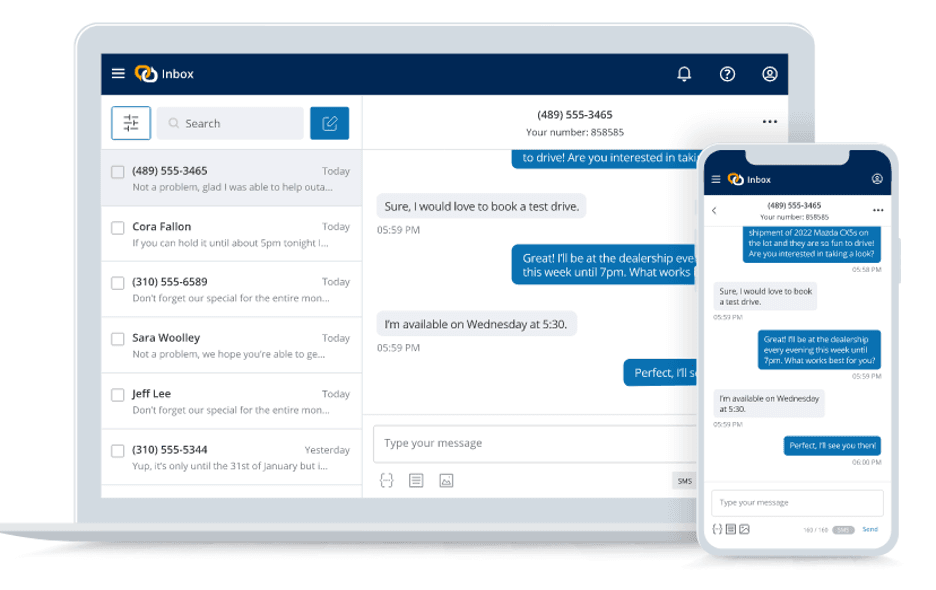The width and height of the screenshot is (936, 590).
Task: Tap Send in the mobile message composer
Action: [x=869, y=528]
